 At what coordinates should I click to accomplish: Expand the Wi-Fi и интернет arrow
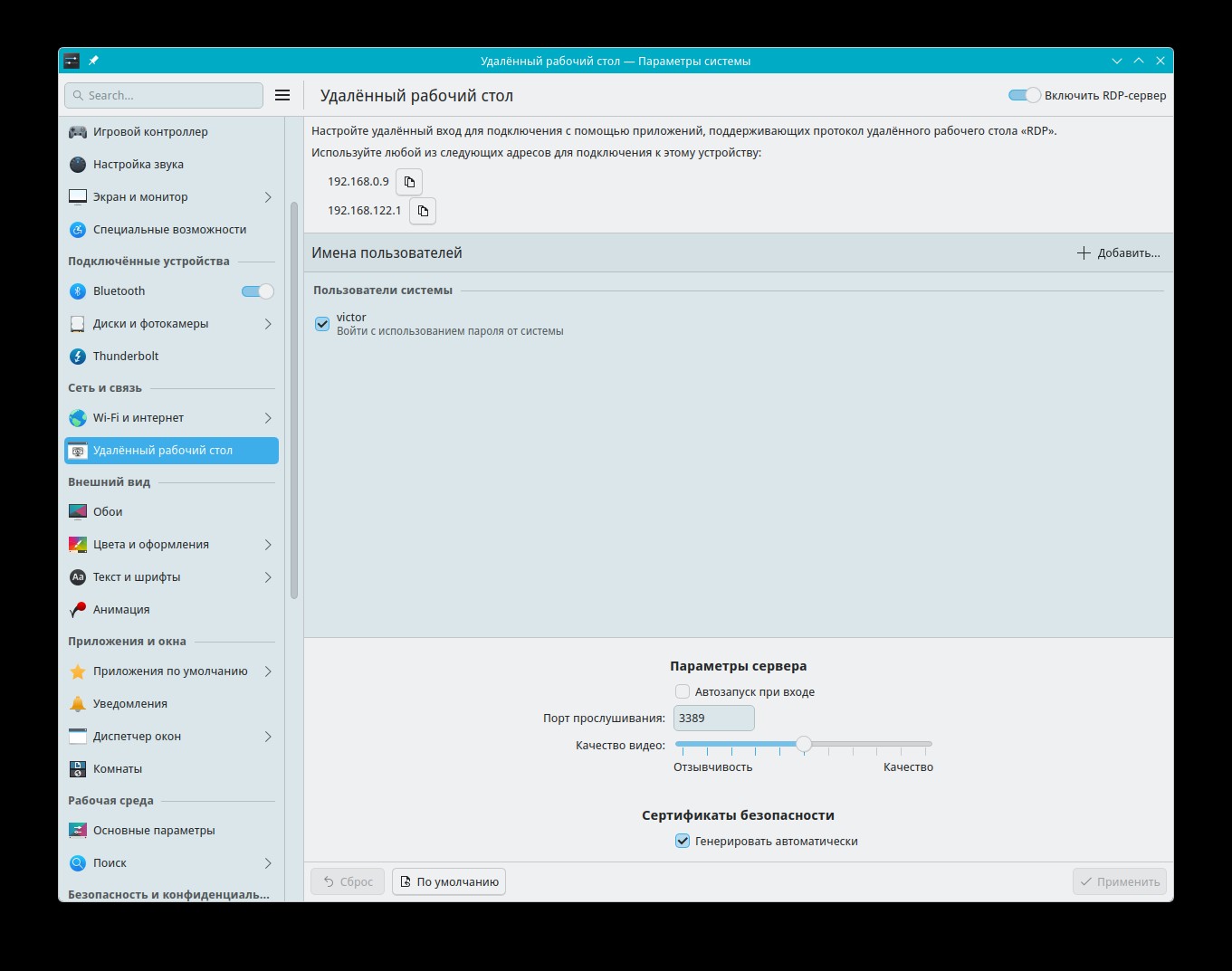pos(268,418)
